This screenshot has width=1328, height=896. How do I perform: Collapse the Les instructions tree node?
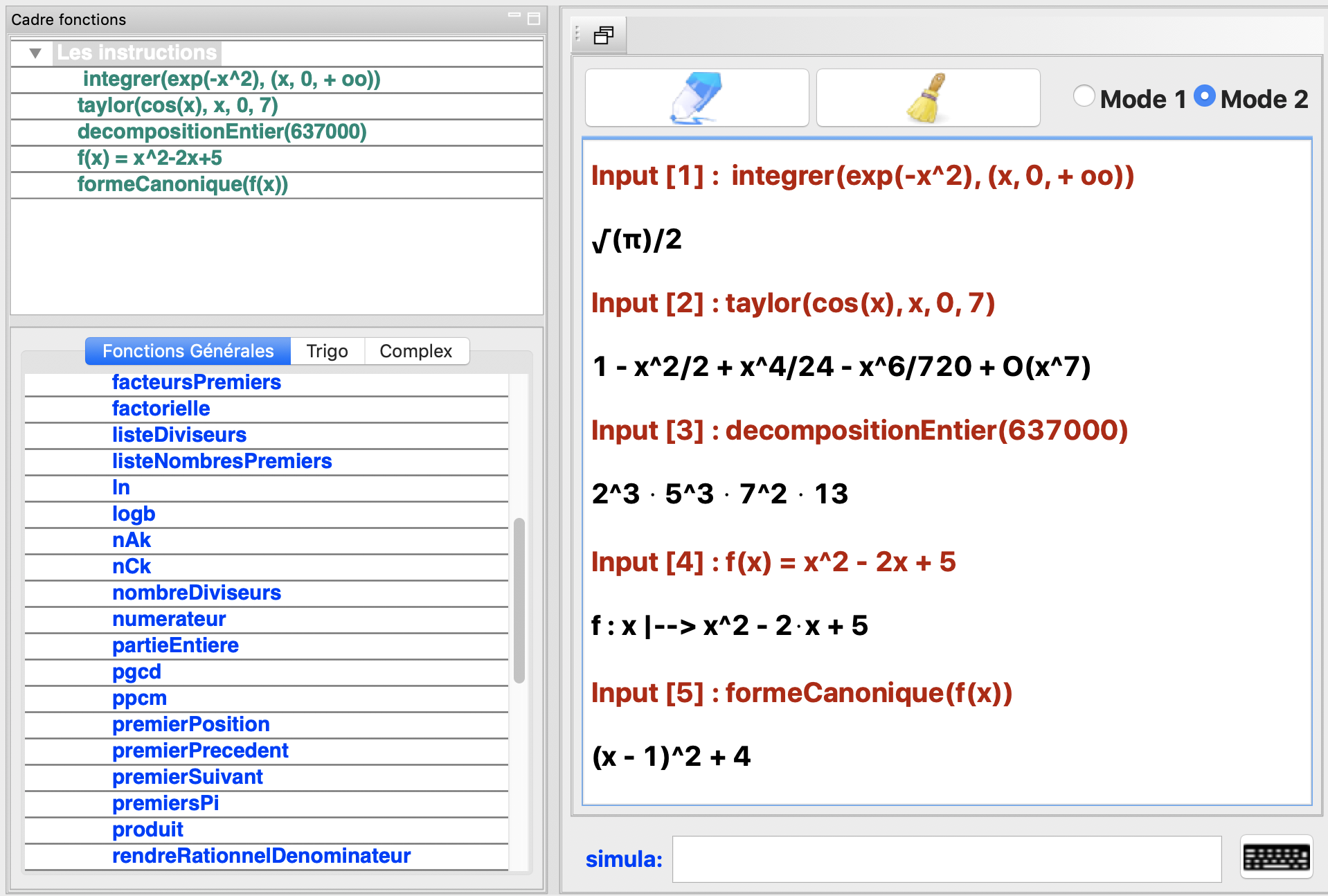(35, 53)
